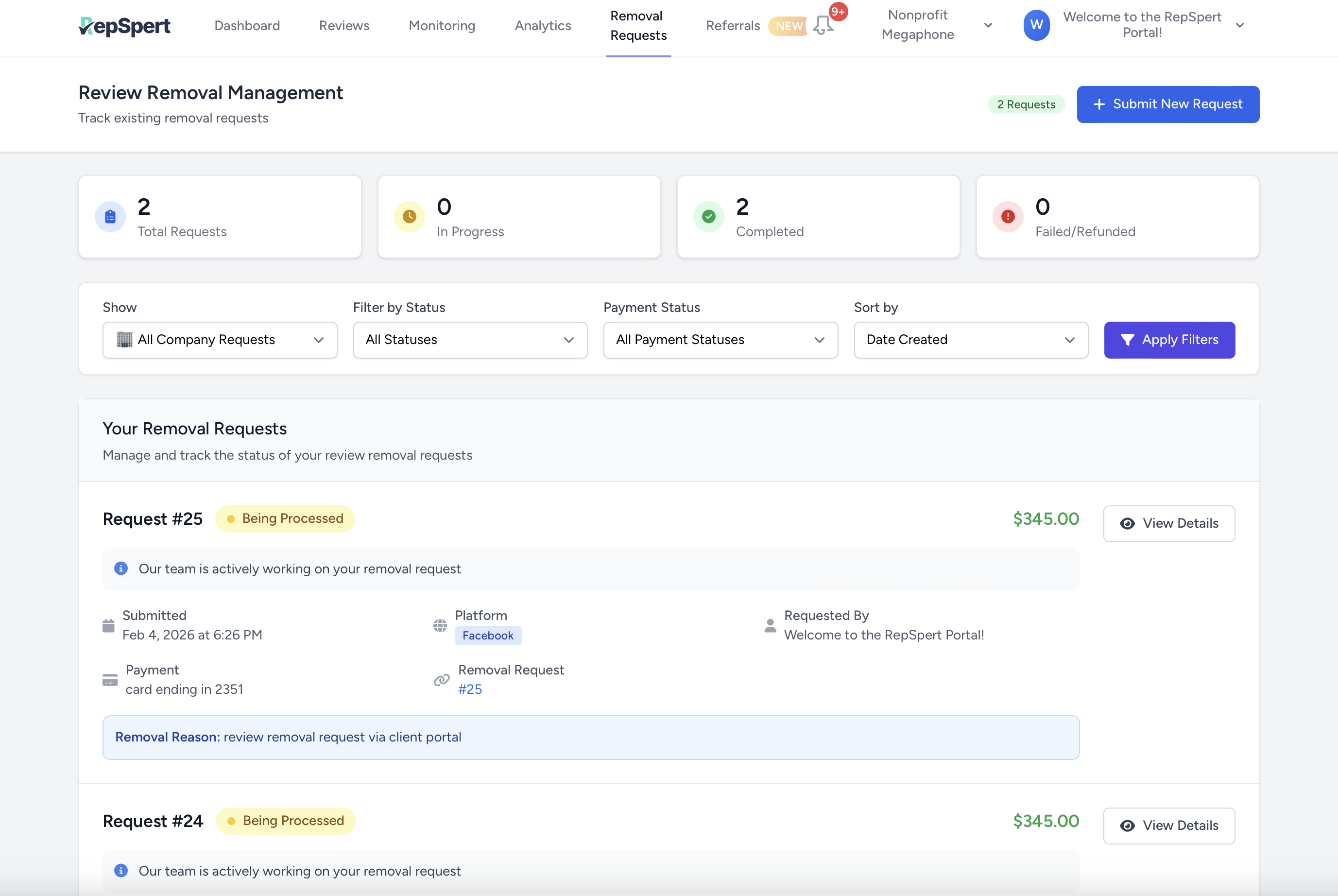The width and height of the screenshot is (1338, 896).
Task: Click the In Progress clock icon
Action: click(x=409, y=217)
